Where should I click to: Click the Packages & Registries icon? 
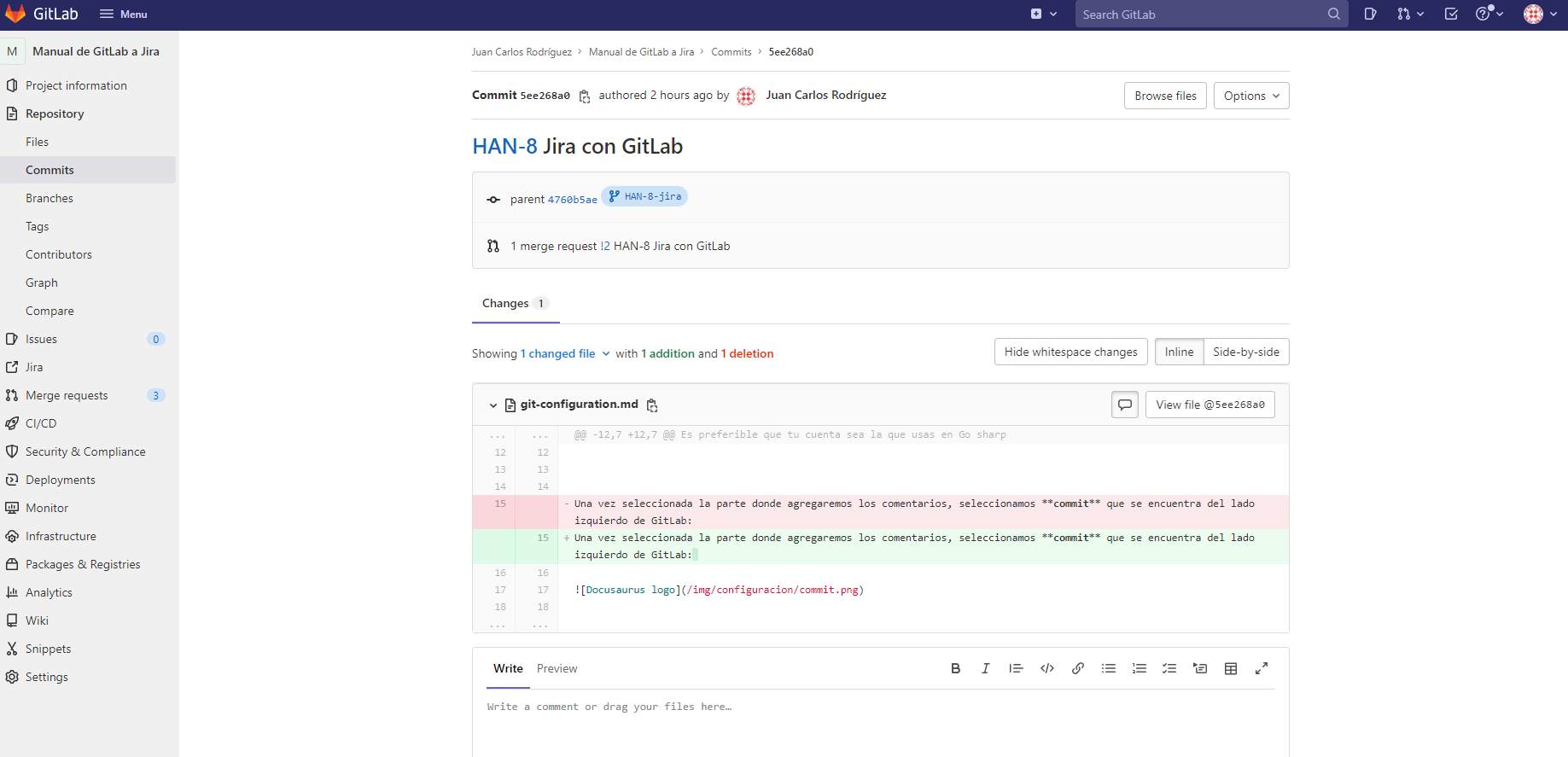[x=12, y=564]
